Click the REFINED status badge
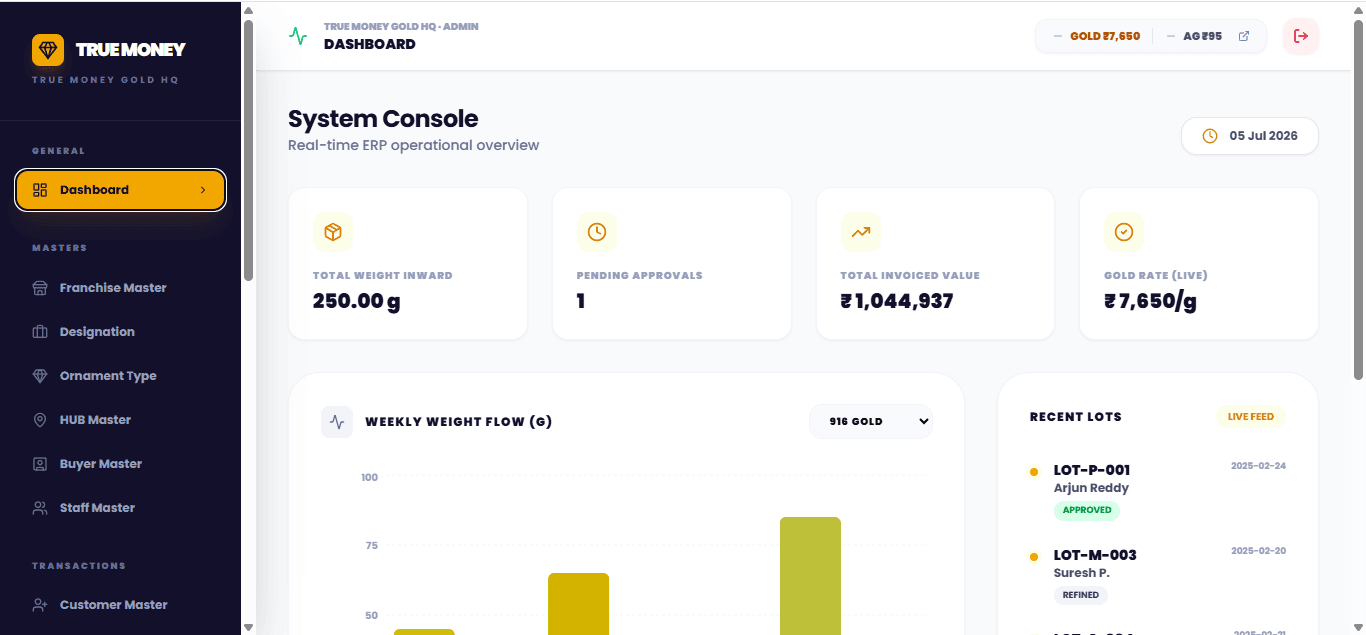This screenshot has height=635, width=1366. (x=1081, y=595)
